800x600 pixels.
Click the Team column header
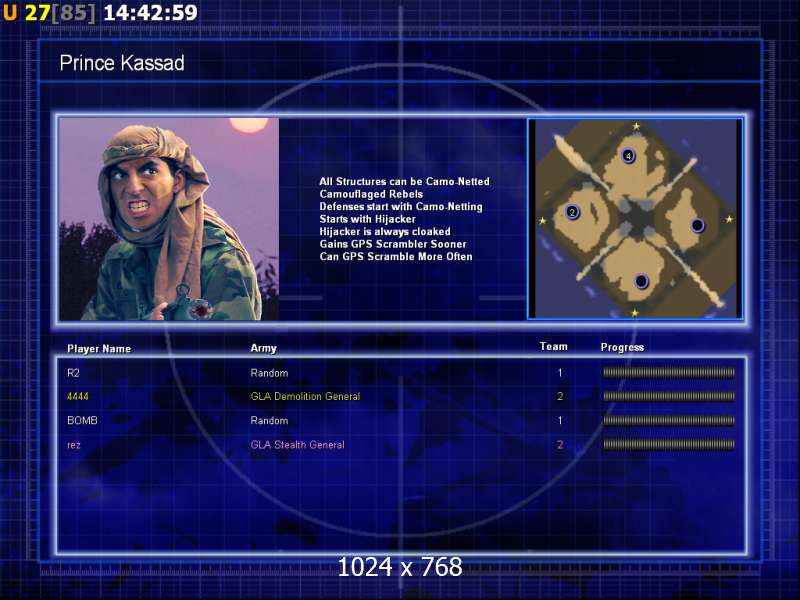point(553,347)
